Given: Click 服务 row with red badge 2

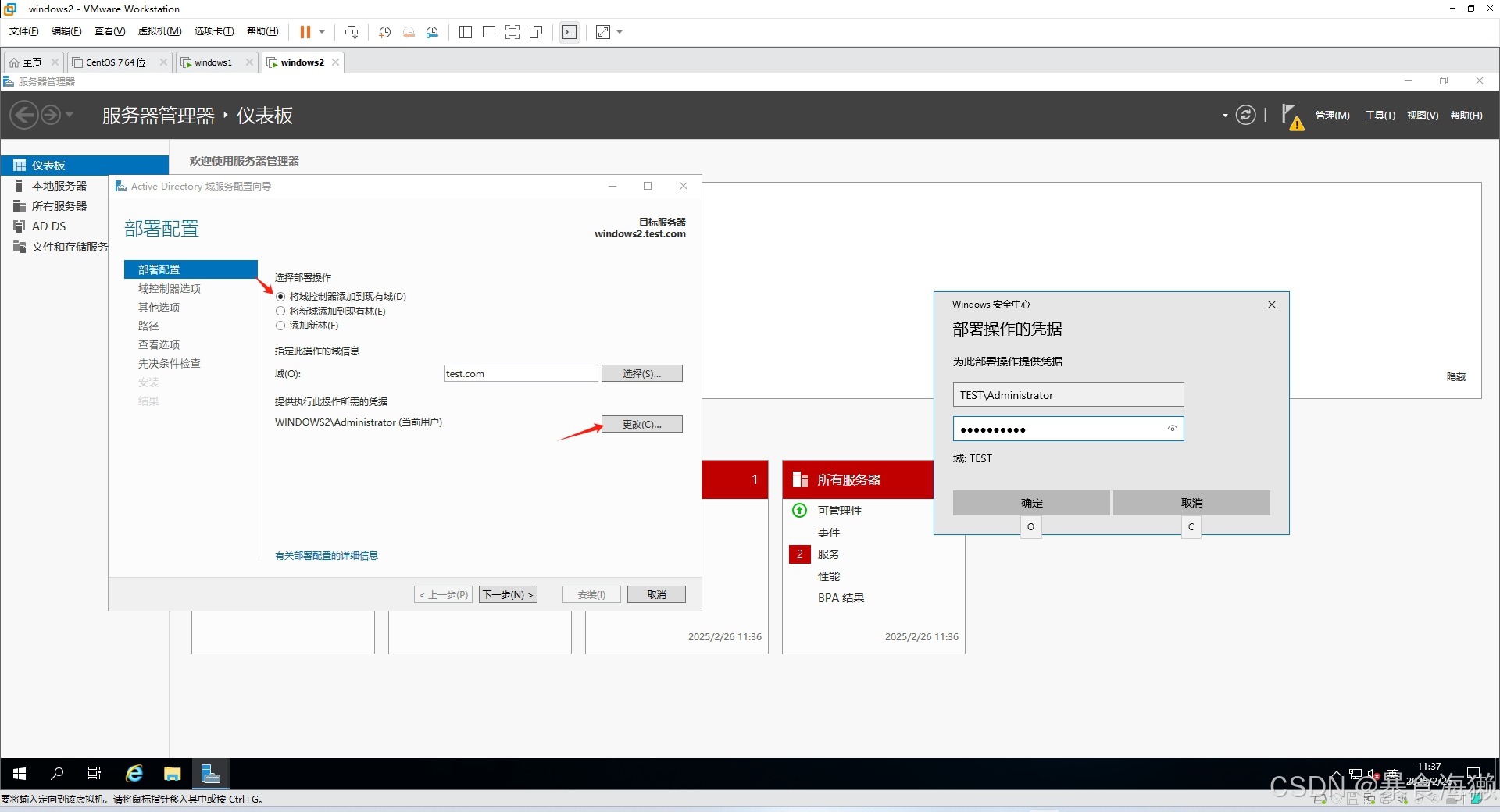Looking at the screenshot, I should (x=828, y=554).
